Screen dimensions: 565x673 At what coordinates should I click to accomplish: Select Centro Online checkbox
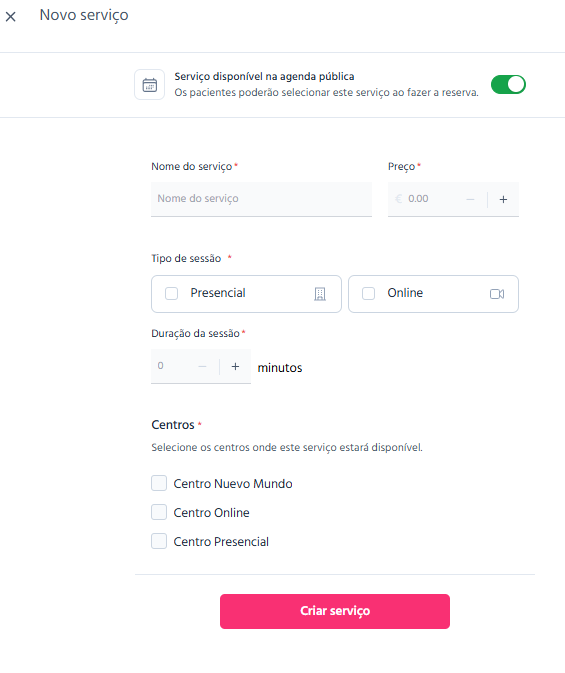159,512
